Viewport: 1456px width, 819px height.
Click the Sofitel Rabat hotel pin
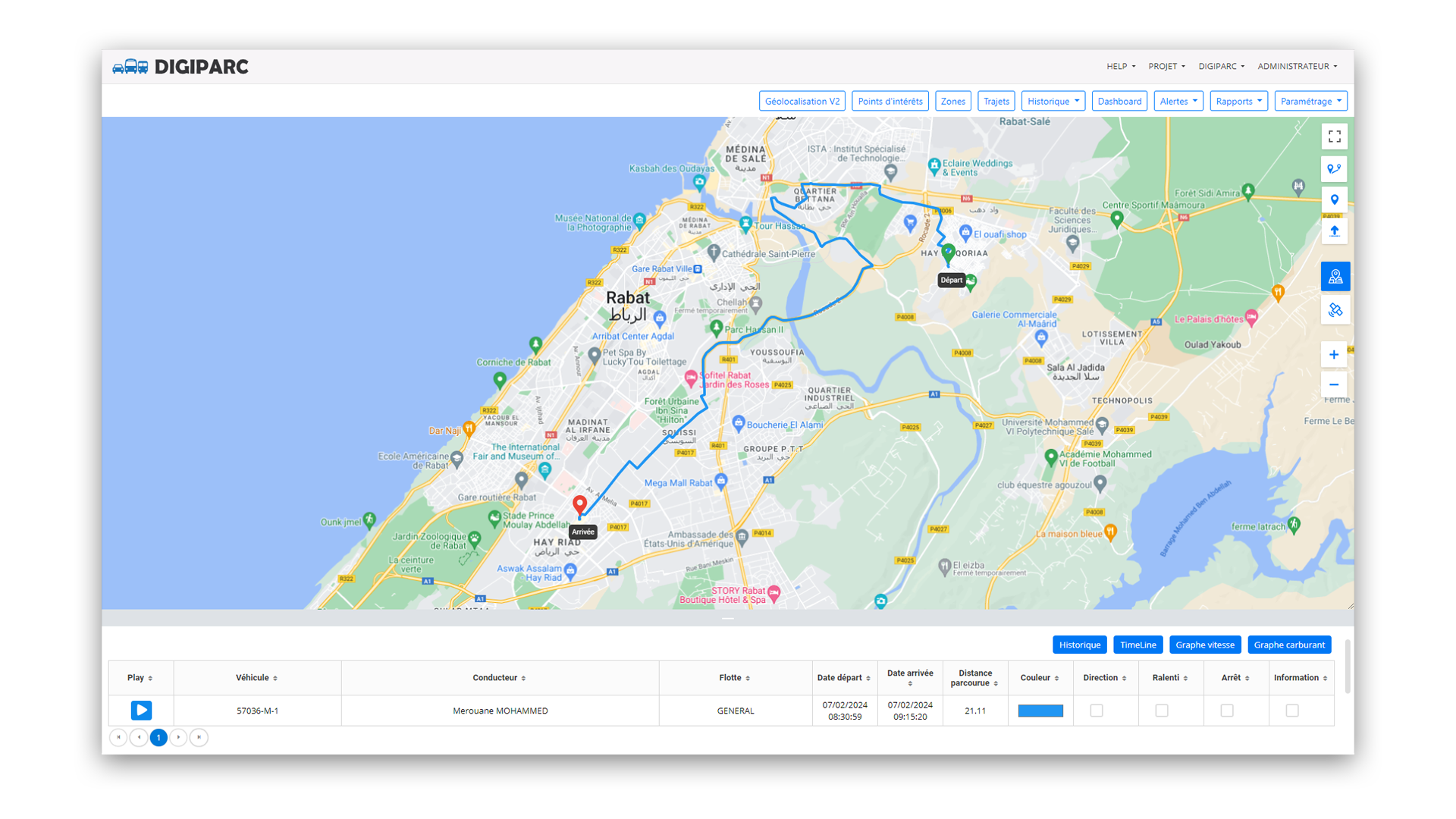pos(690,377)
